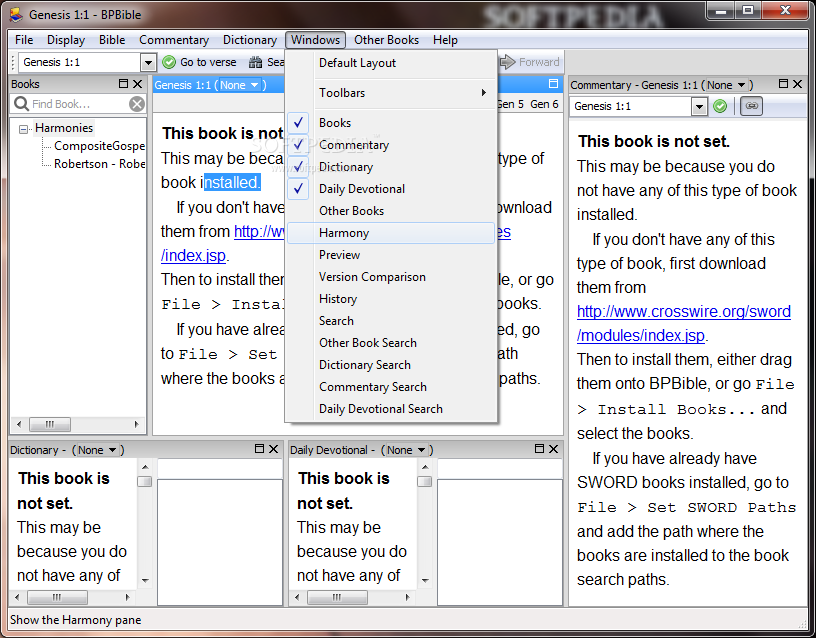This screenshot has height=638, width=816.
Task: Click the Dictionary pane vertical scroll thumb
Action: pyautogui.click(x=144, y=481)
